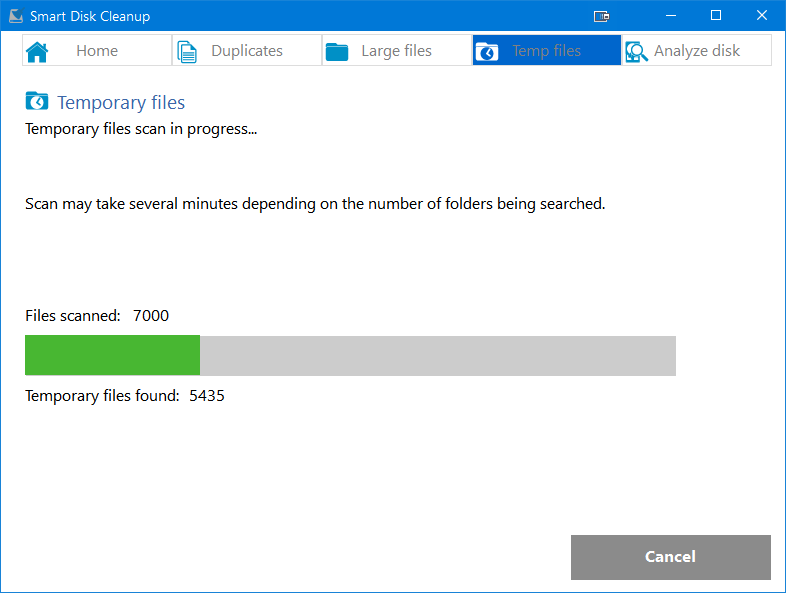
Task: Maximize the Smart Disk Cleanup window
Action: pos(716,16)
